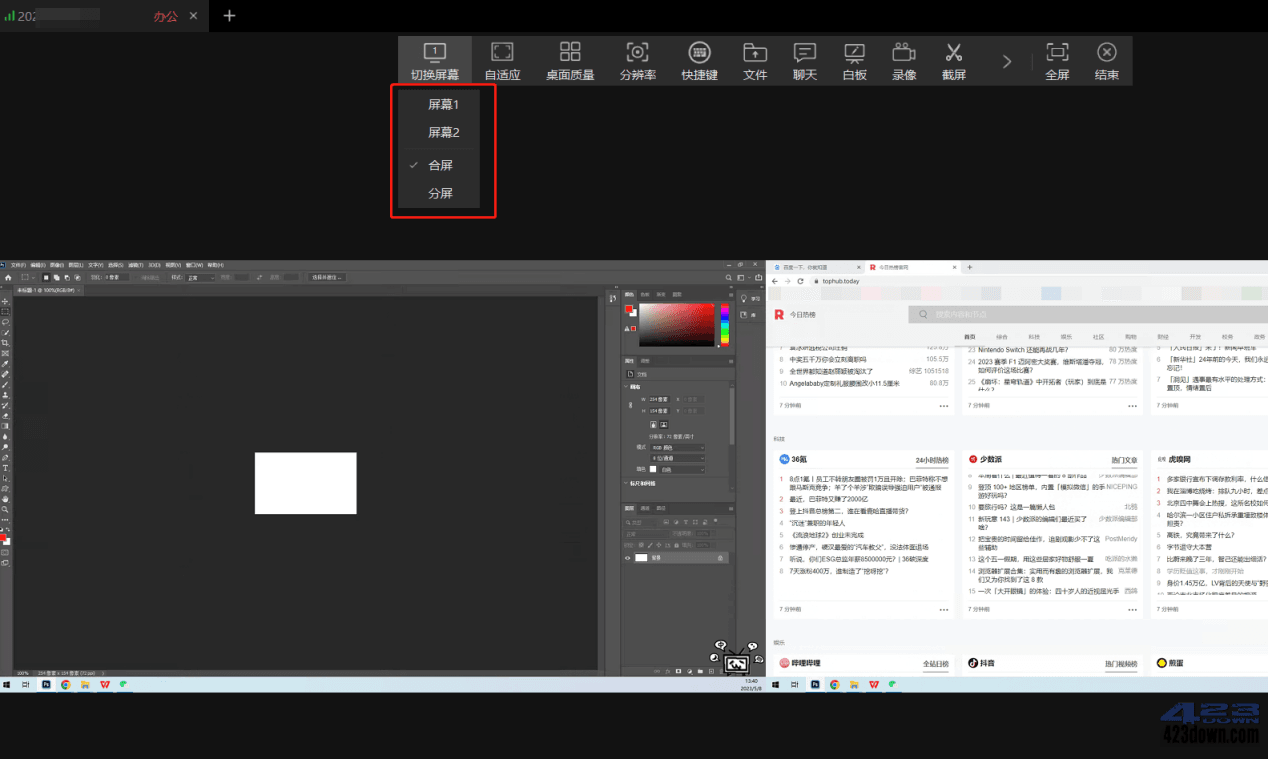Open the 文件 file transfer tool
Viewport: 1268px width, 759px height.
click(x=755, y=61)
